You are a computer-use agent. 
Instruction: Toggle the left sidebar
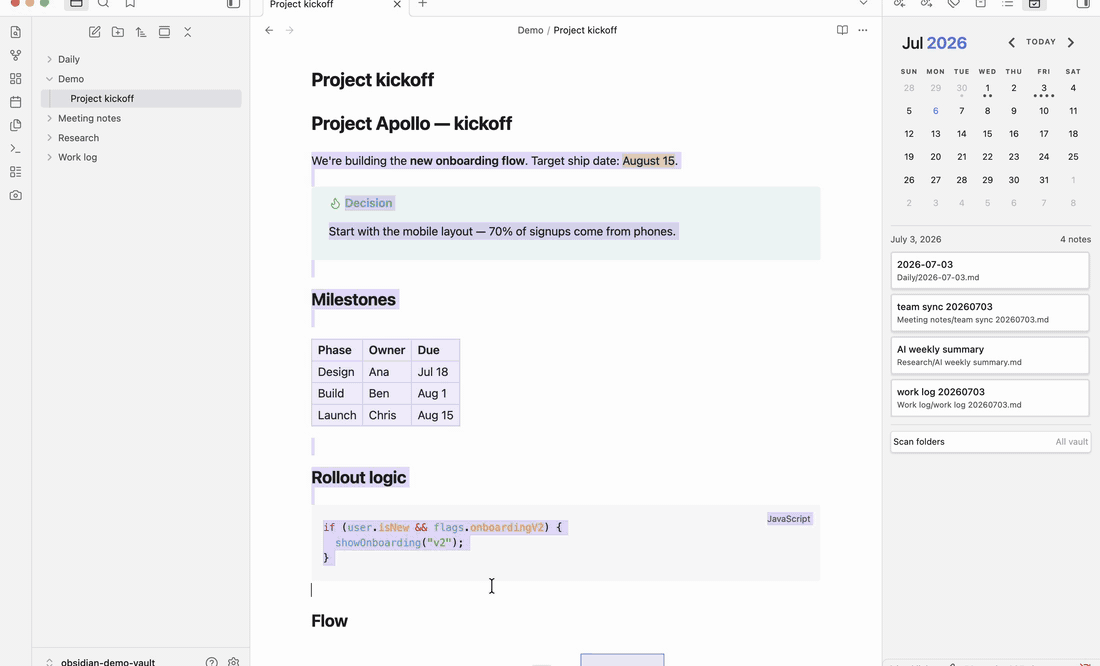pos(234,4)
